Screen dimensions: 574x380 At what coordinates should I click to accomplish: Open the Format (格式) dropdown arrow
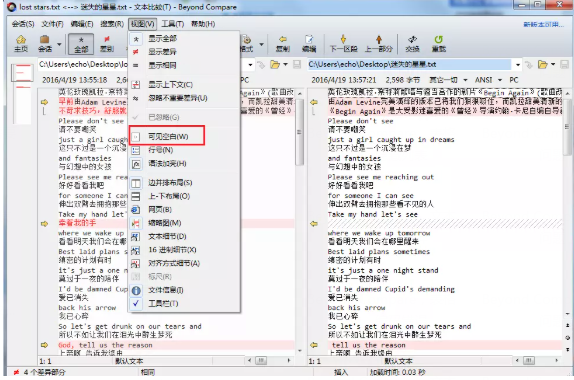point(261,44)
